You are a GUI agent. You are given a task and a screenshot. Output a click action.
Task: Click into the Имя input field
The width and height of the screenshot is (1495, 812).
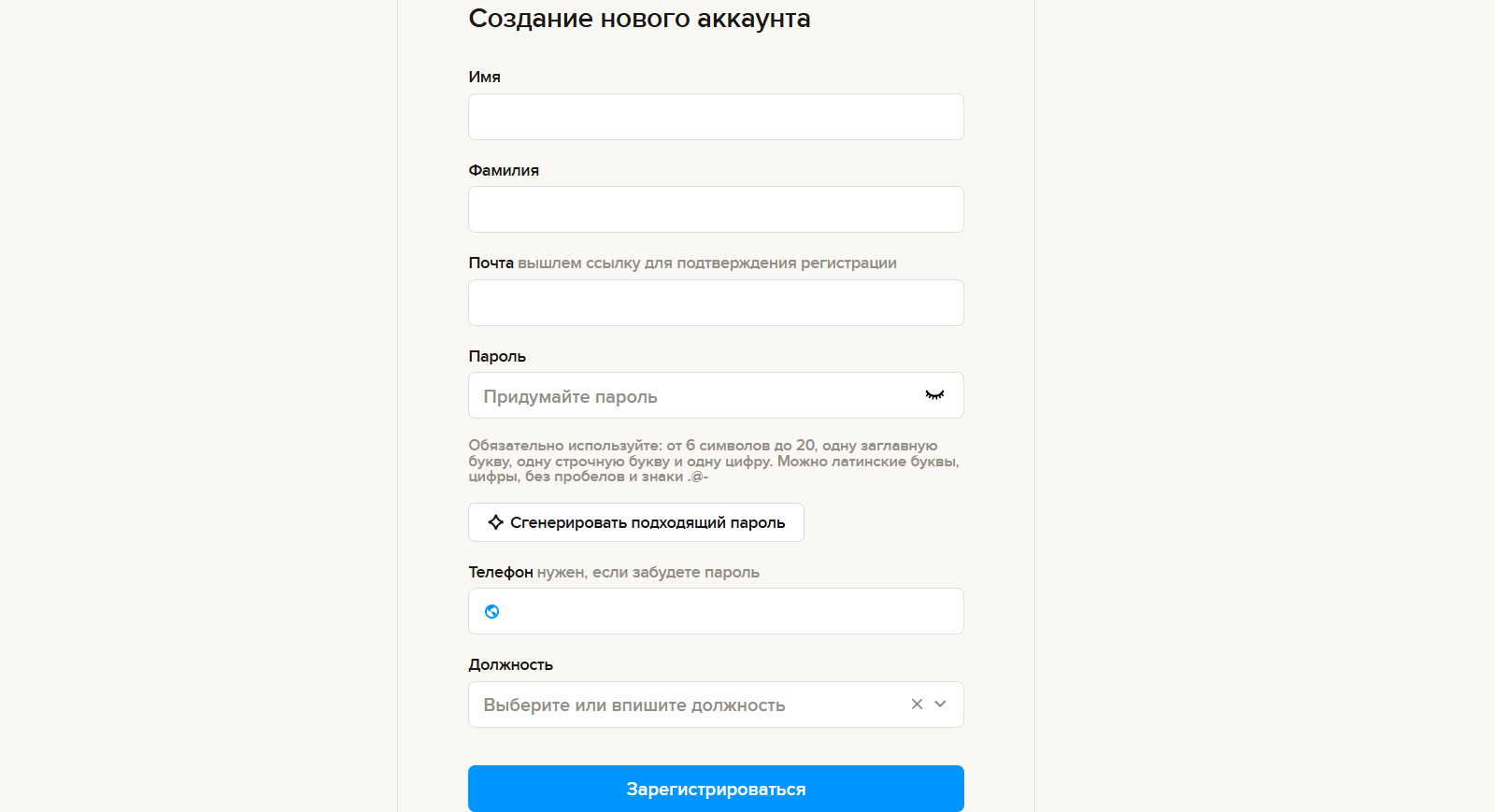point(716,117)
